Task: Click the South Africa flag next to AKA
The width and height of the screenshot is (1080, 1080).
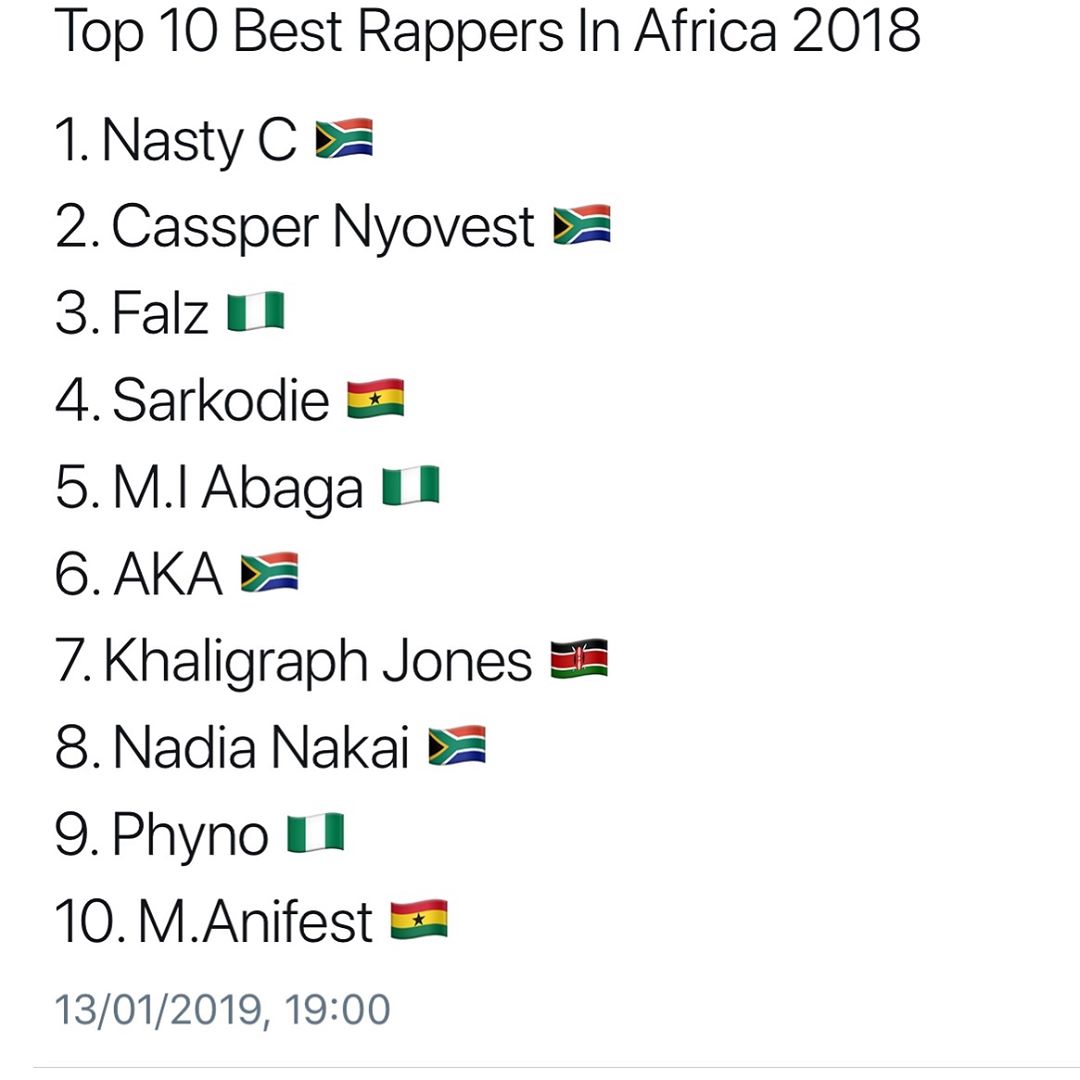Action: coord(269,572)
